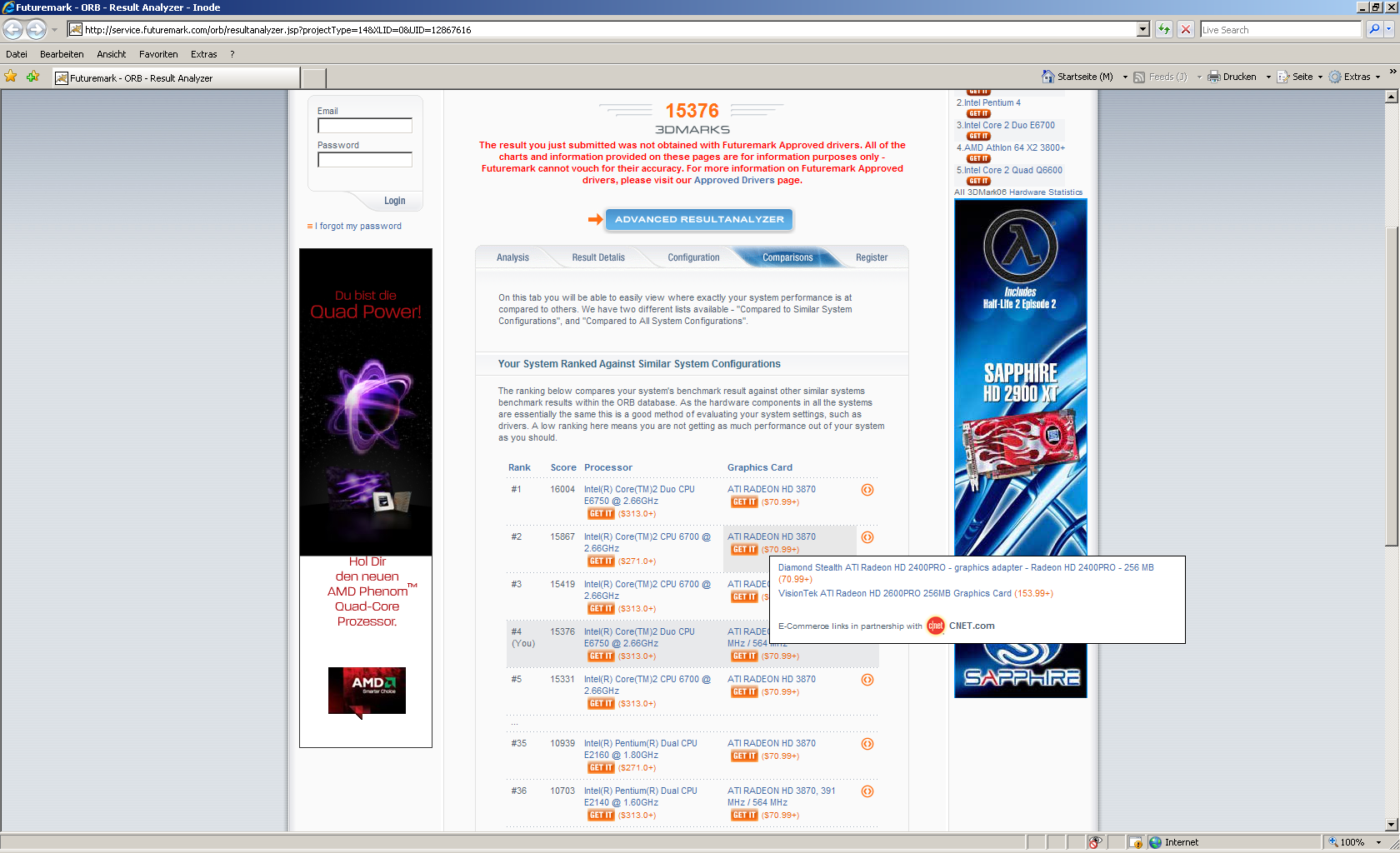Click the Email input field
Viewport: 1400px width, 853px height.
365,126
